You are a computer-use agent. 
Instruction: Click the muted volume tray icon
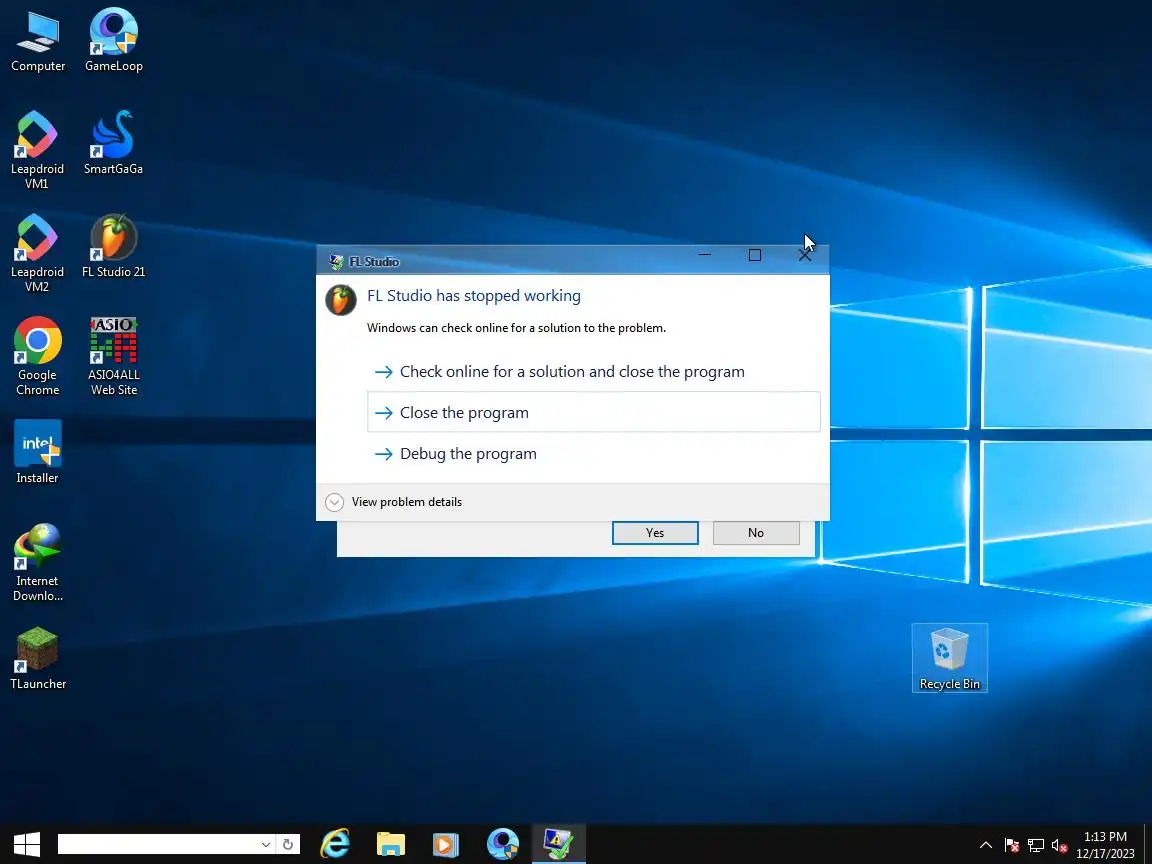(1059, 846)
